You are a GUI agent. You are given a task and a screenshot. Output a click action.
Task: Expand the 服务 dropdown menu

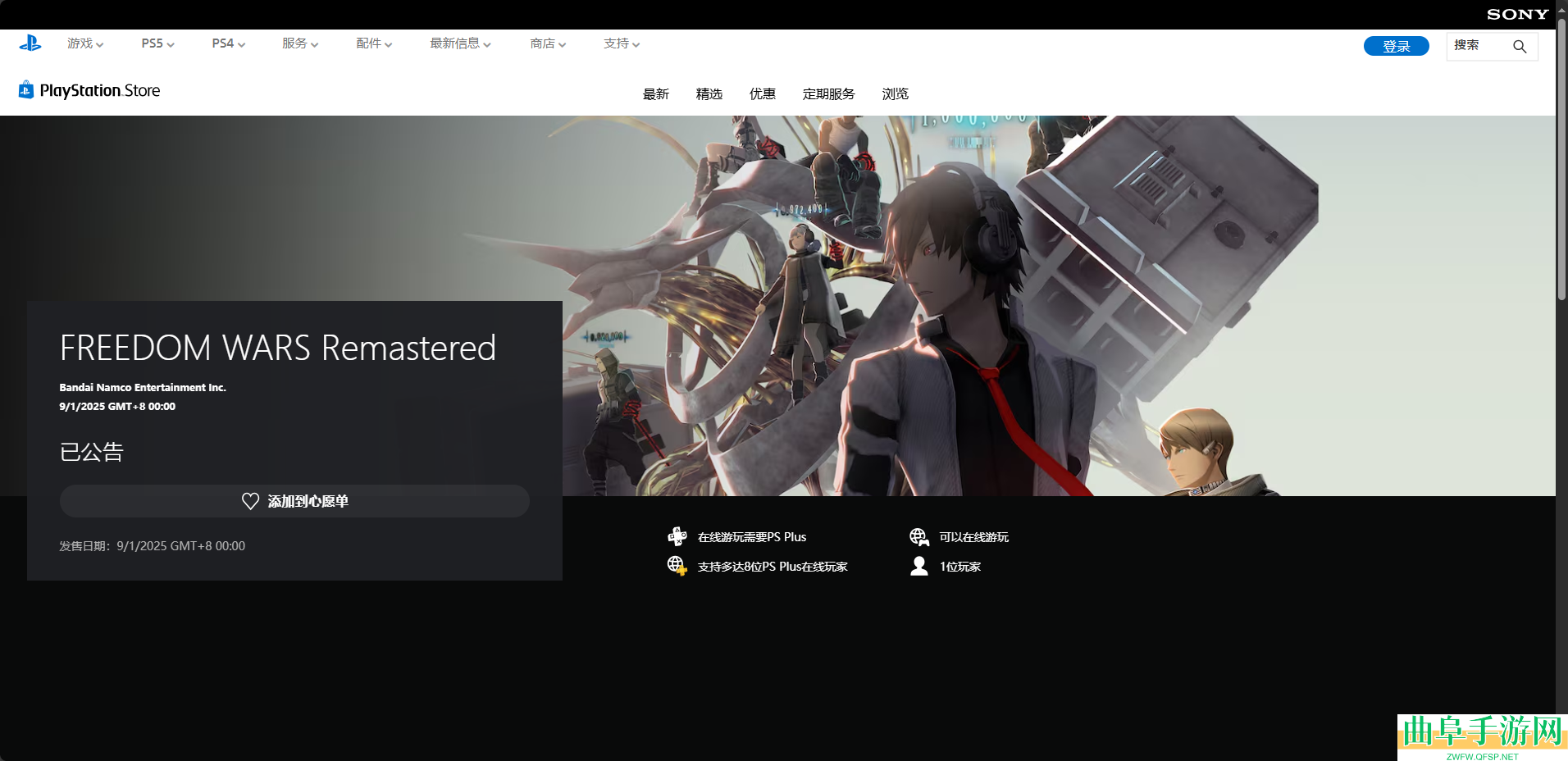[x=300, y=43]
